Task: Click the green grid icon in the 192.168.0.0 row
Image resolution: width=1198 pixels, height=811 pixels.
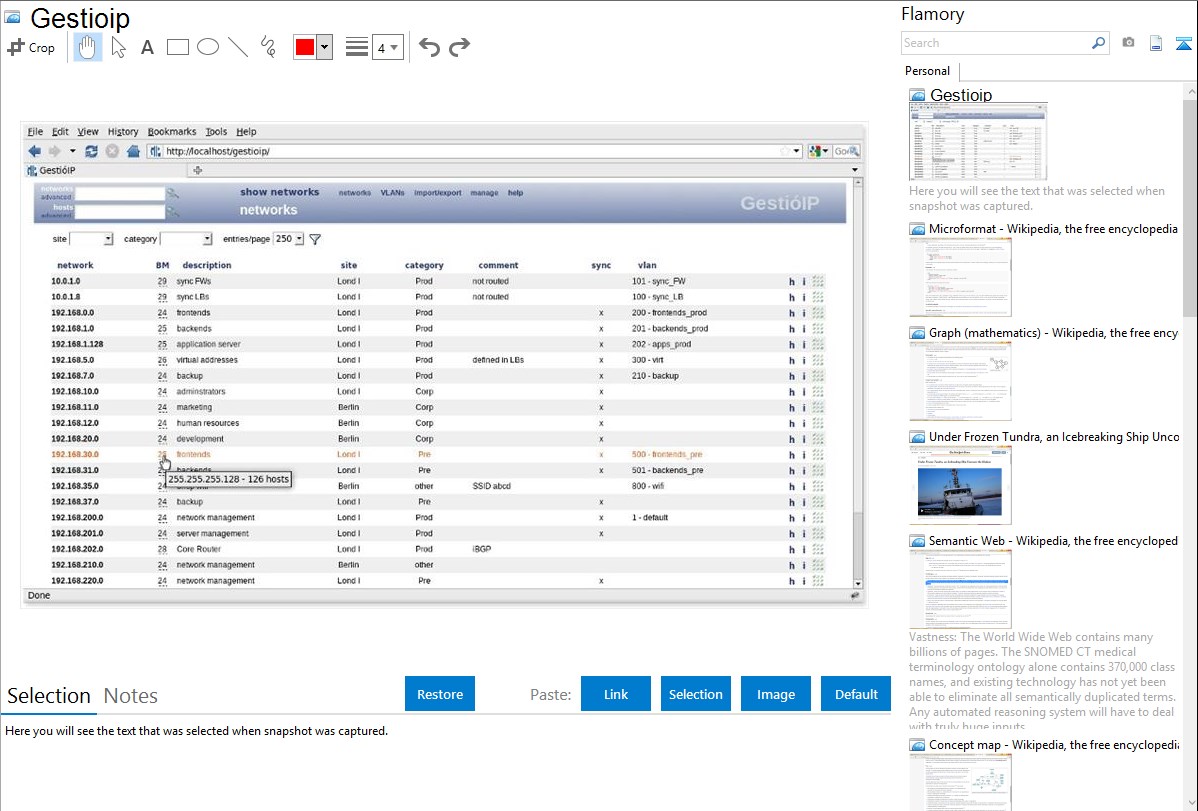Action: tap(818, 313)
